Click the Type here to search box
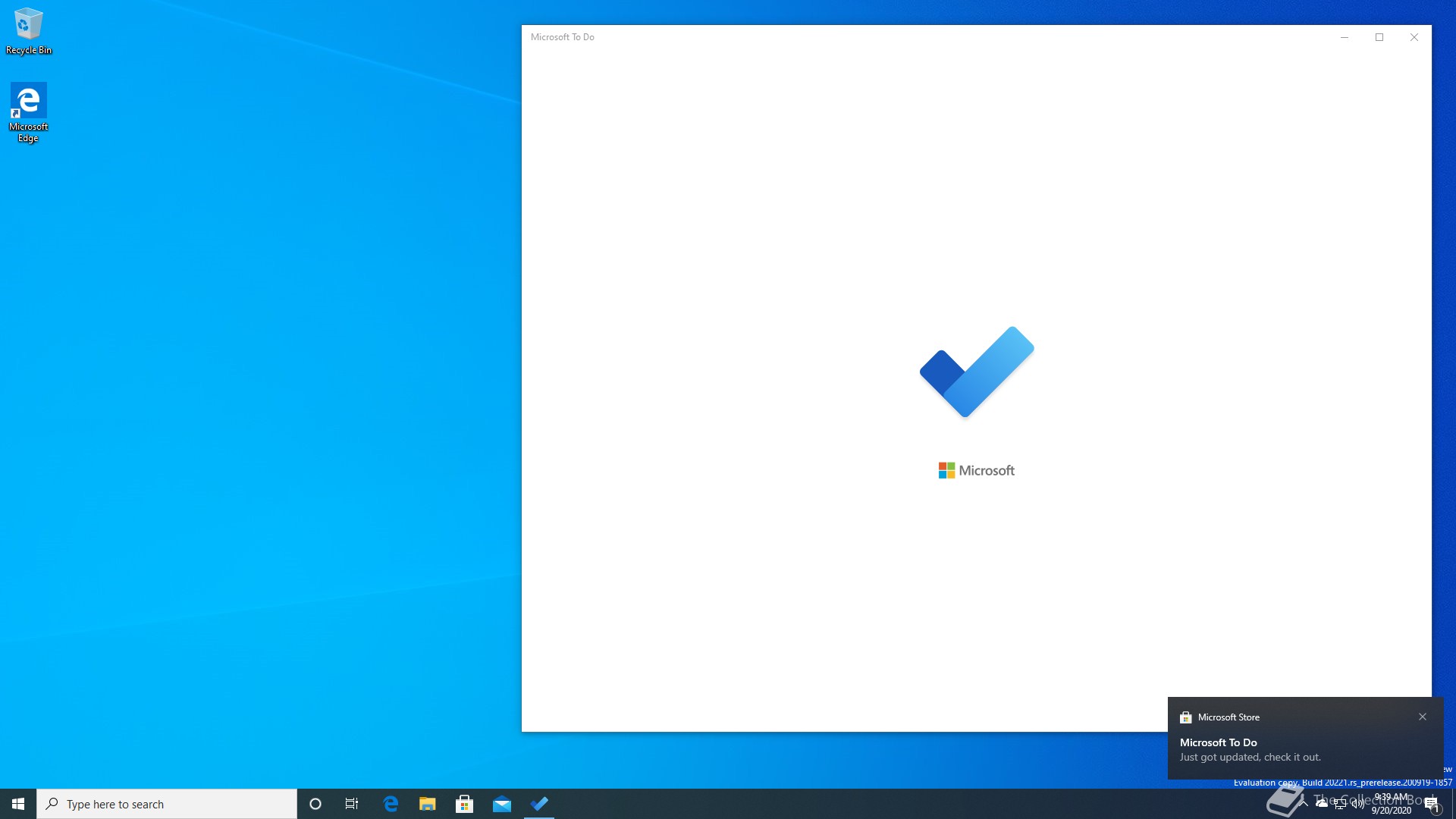Screen dimensions: 1456x819 pyautogui.click(x=167, y=804)
